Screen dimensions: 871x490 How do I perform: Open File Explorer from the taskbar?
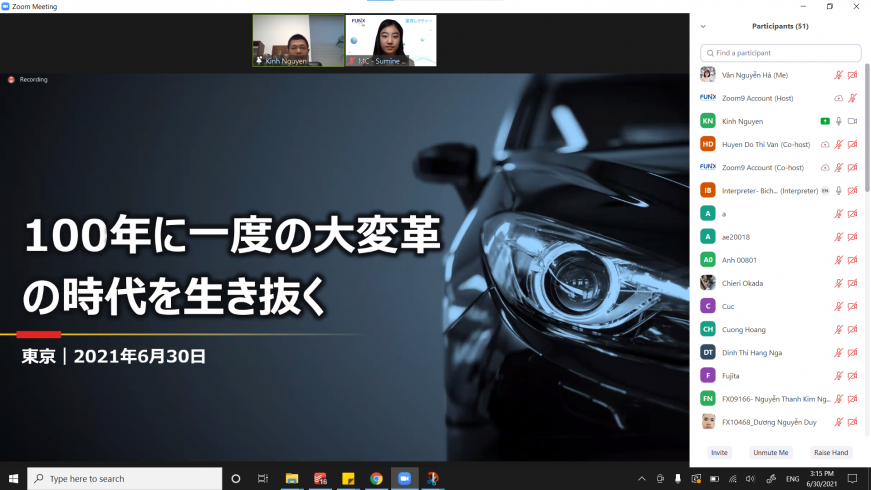(292, 478)
